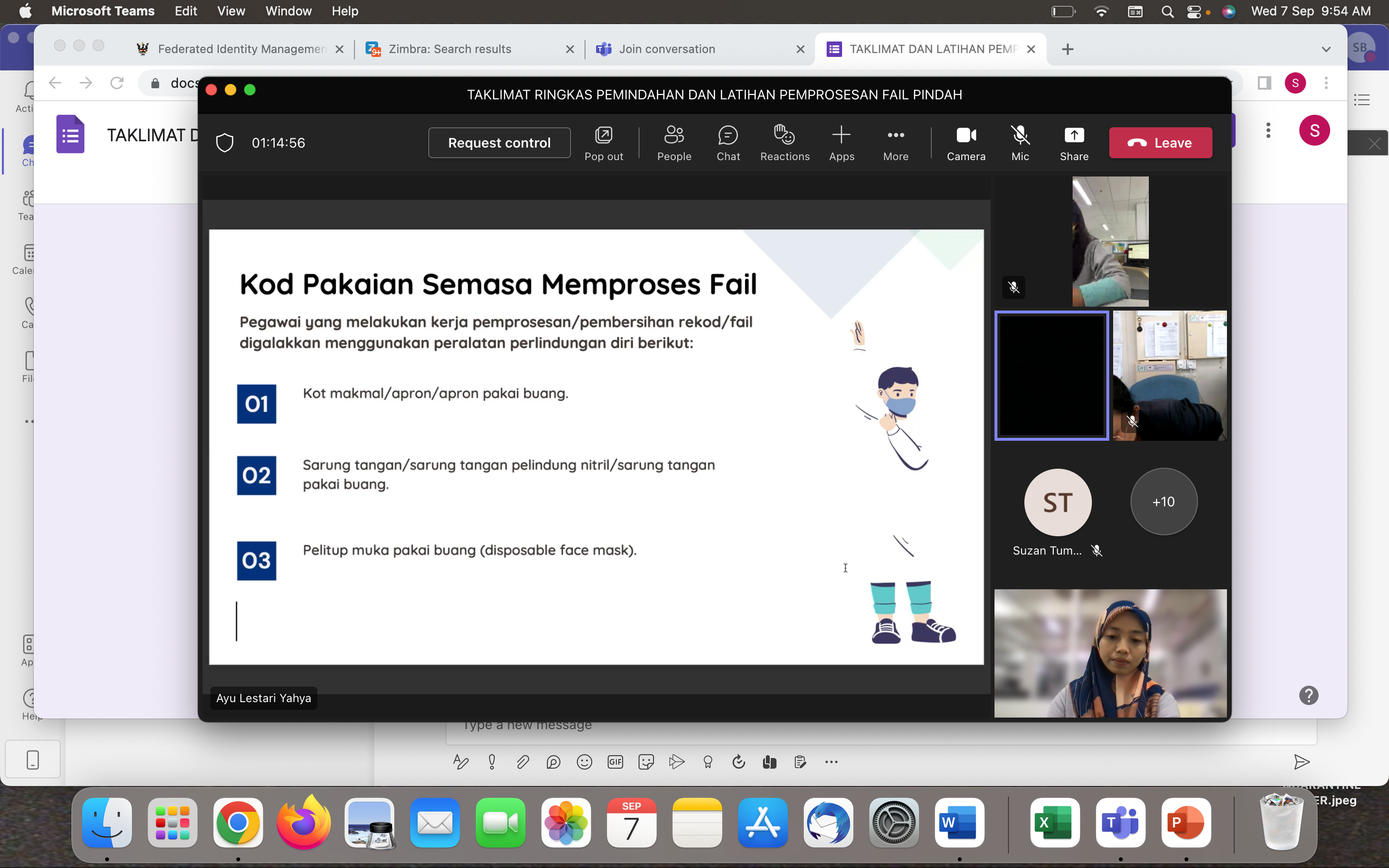The height and width of the screenshot is (868, 1389).
Task: Unmute the Mic
Action: pos(1020,143)
